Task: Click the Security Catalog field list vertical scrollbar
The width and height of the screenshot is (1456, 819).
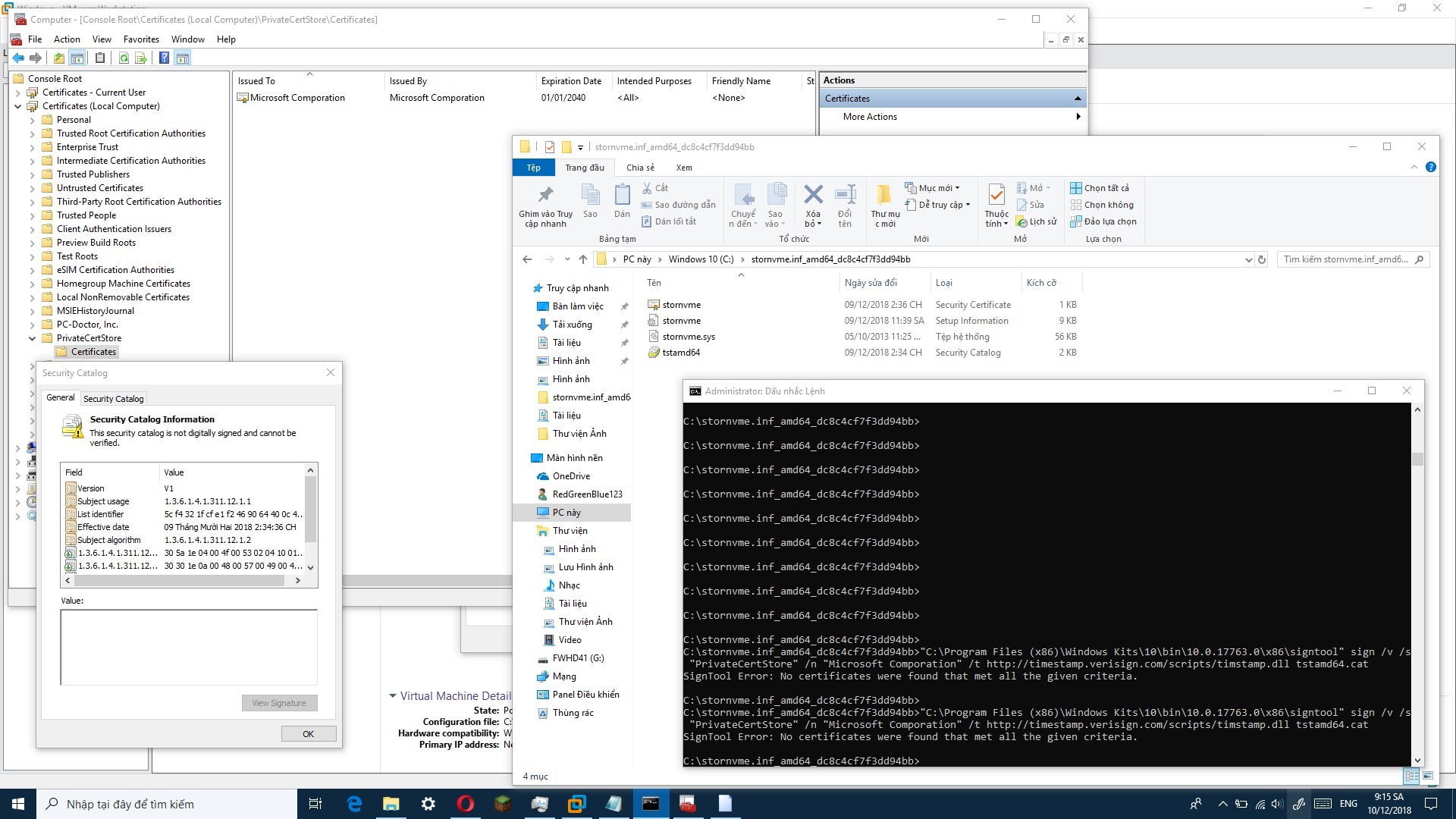Action: tap(310, 508)
